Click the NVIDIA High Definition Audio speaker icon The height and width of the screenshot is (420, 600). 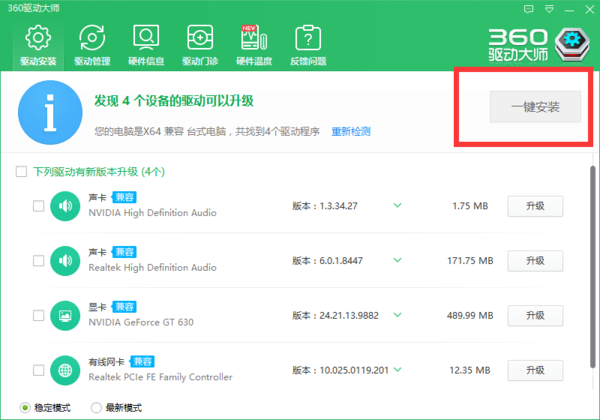tap(65, 206)
